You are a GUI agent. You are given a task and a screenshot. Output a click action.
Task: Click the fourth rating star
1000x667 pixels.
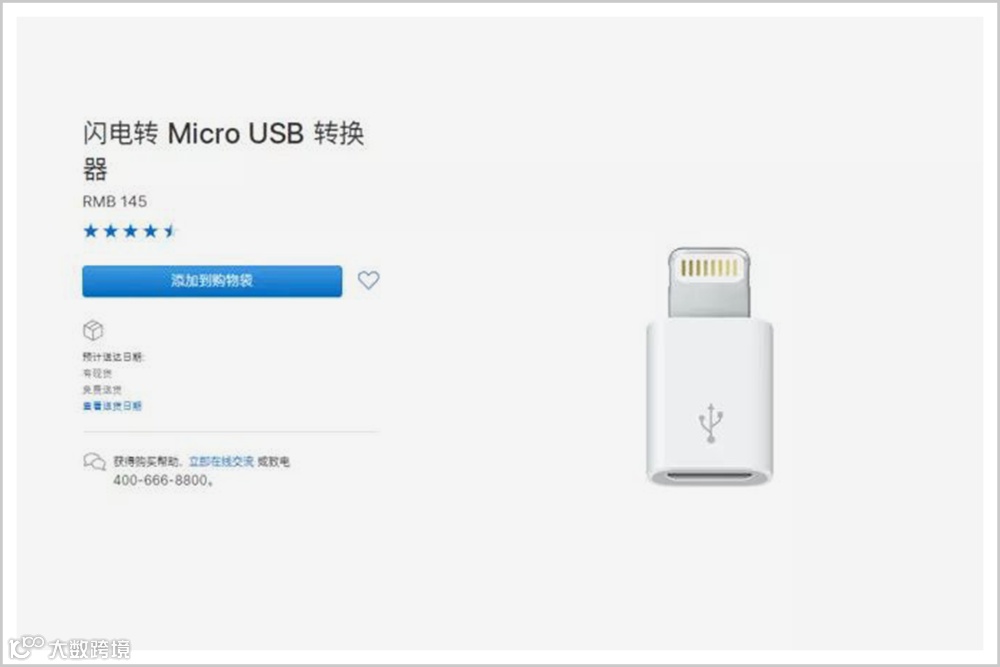(x=150, y=231)
